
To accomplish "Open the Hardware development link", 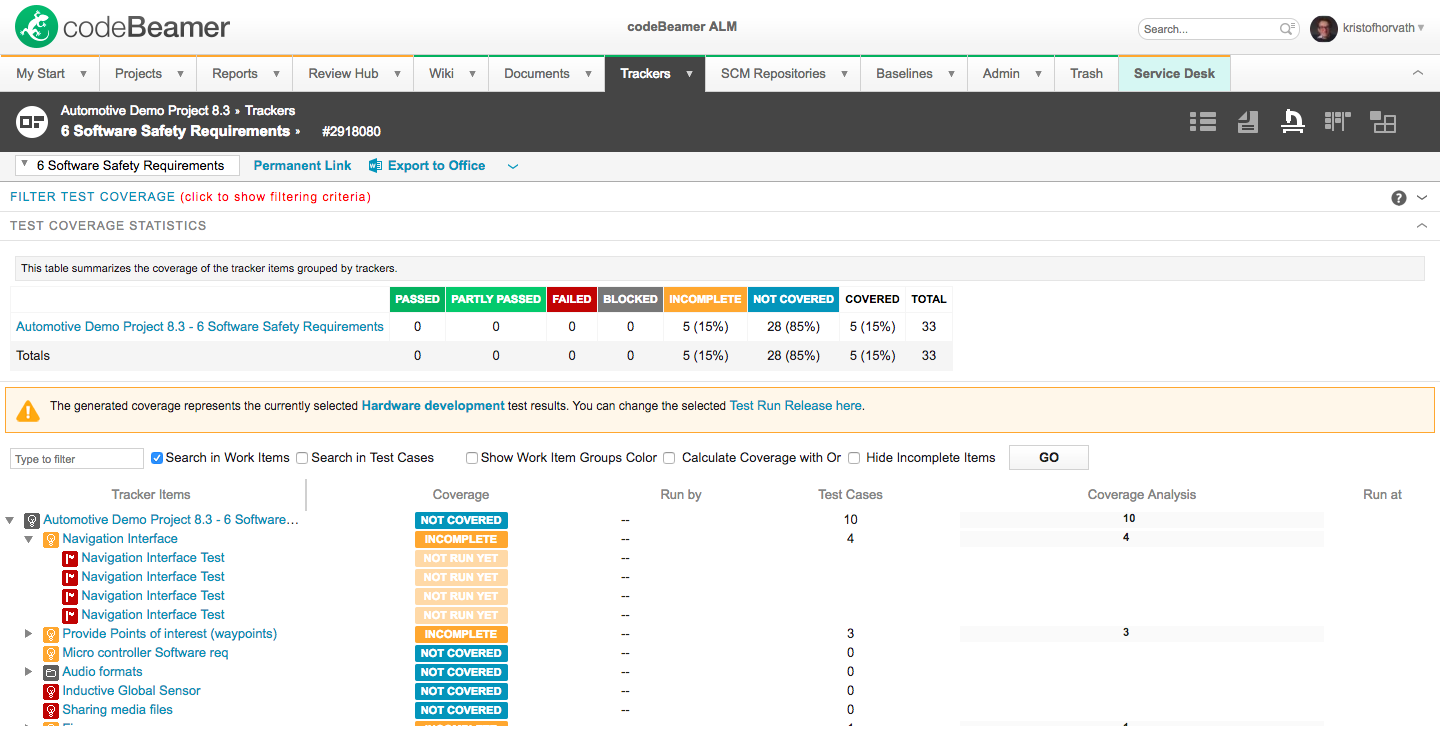I will tap(433, 406).
